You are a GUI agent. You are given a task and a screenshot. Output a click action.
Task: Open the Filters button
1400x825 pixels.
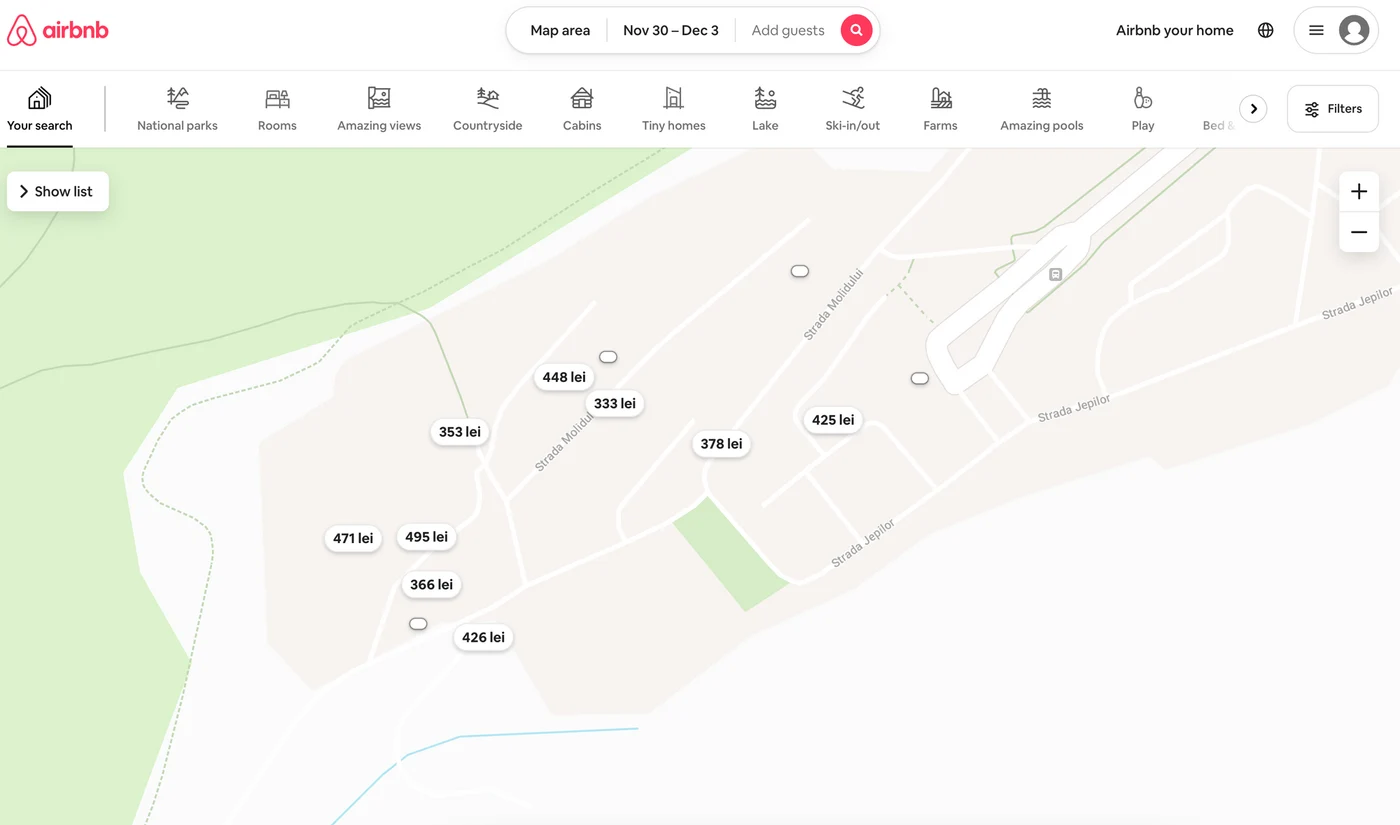1333,109
